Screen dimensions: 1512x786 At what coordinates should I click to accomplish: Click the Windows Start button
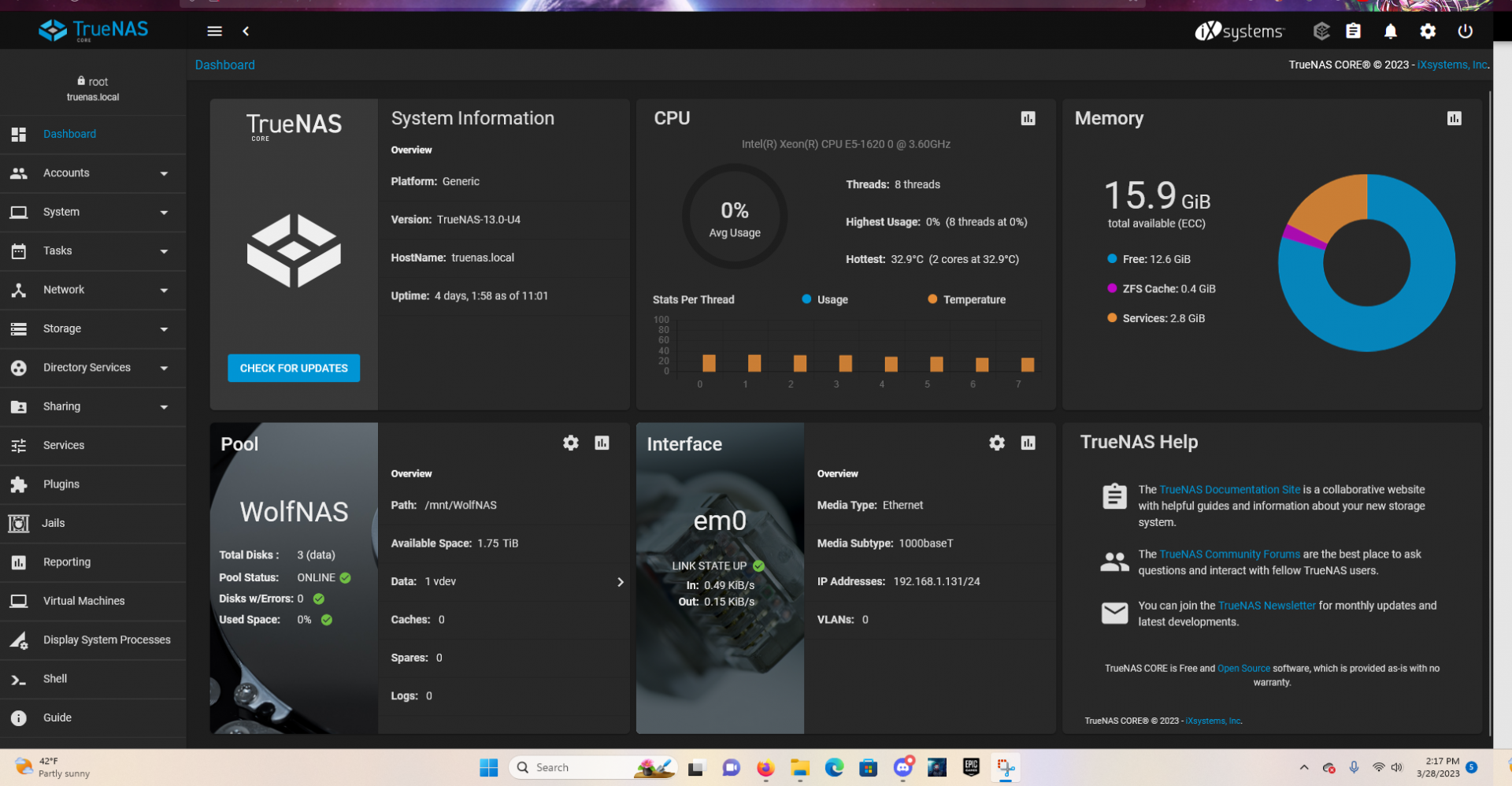(x=489, y=768)
